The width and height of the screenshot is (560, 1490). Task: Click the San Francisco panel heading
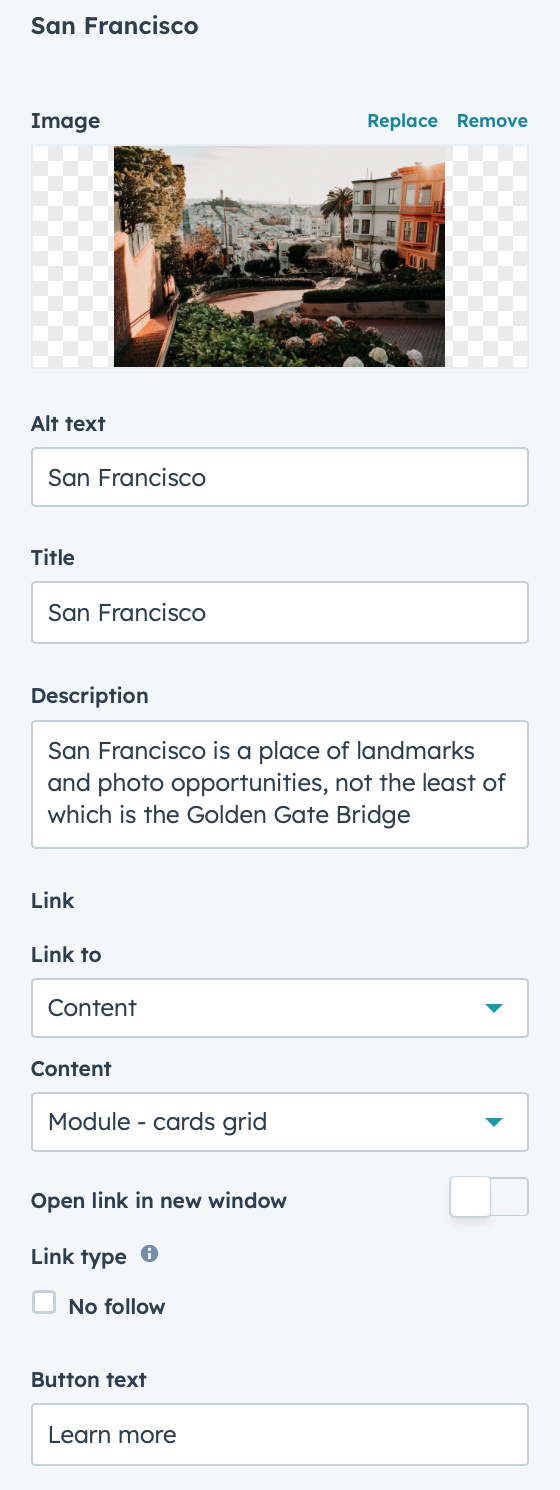coord(114,26)
